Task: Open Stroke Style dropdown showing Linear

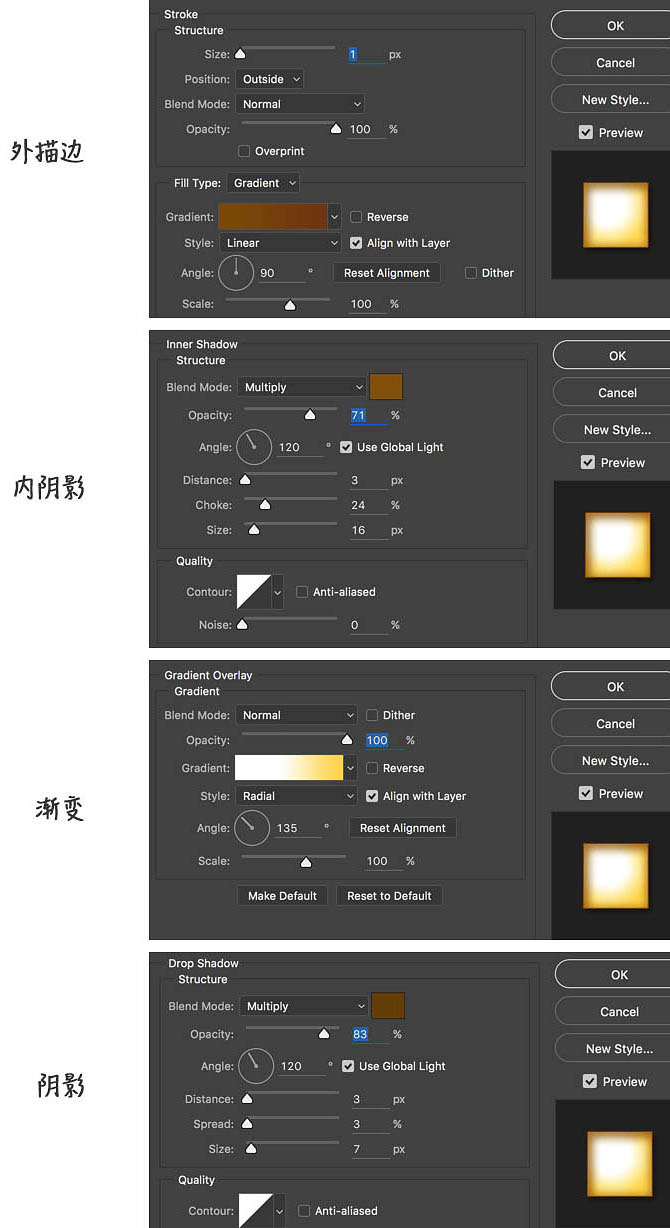Action: pos(281,243)
